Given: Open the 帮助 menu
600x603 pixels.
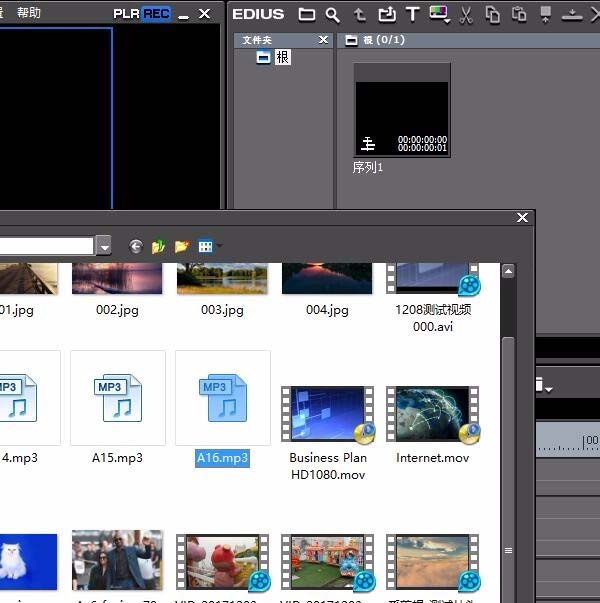Looking at the screenshot, I should coord(29,13).
